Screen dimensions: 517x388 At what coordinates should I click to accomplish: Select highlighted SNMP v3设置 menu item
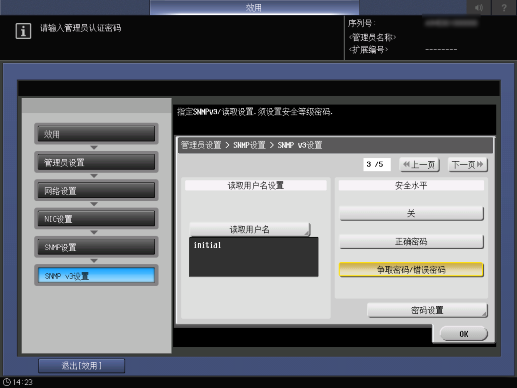(x=96, y=276)
